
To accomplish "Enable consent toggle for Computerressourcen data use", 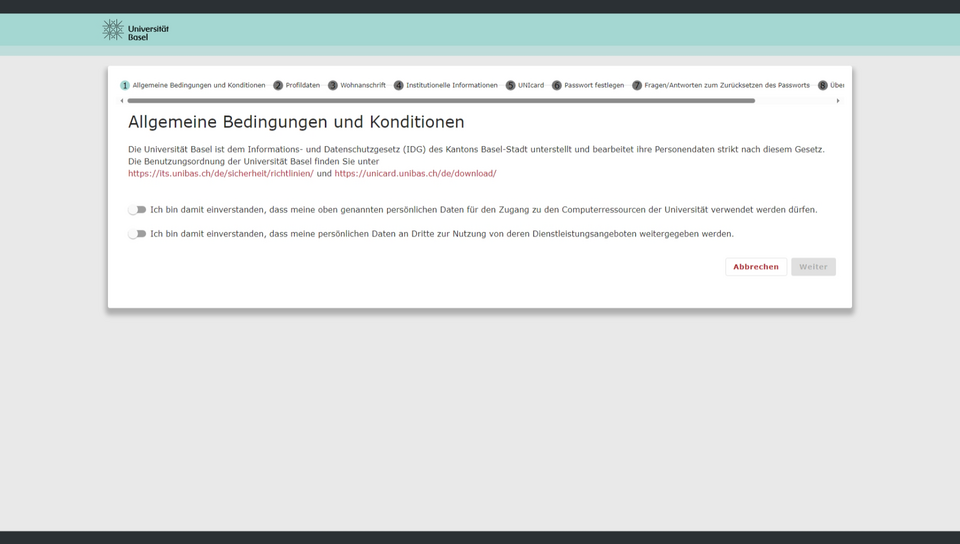I will 137,210.
